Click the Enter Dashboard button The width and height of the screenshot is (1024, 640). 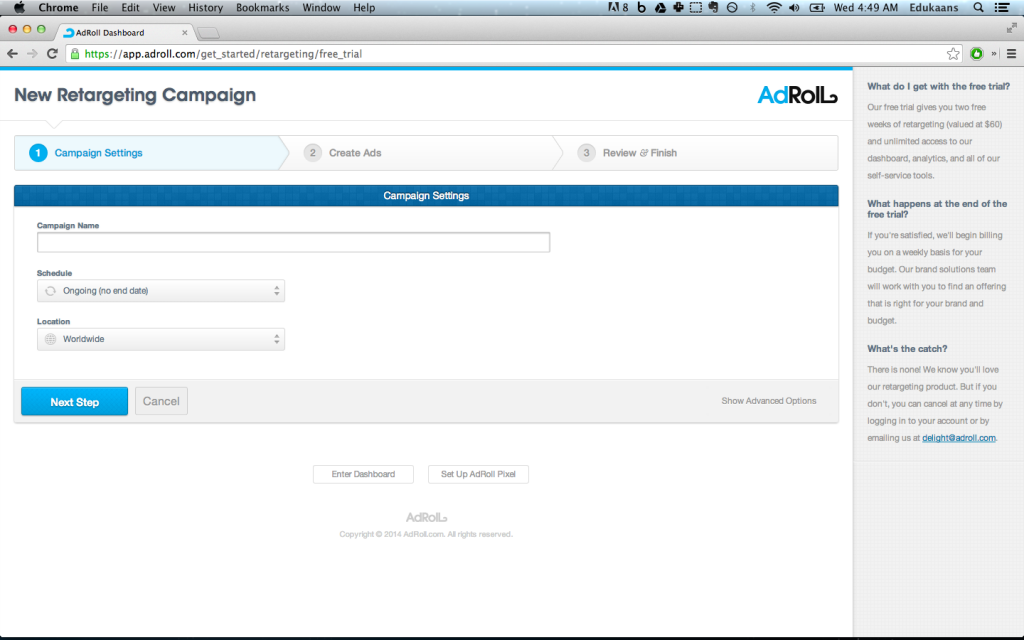point(363,474)
